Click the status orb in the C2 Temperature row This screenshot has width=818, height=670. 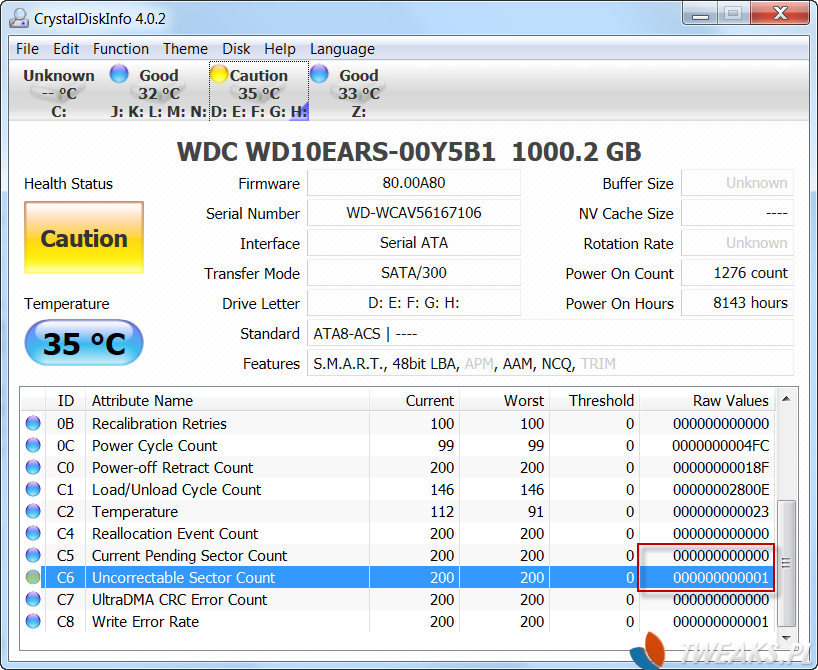33,511
